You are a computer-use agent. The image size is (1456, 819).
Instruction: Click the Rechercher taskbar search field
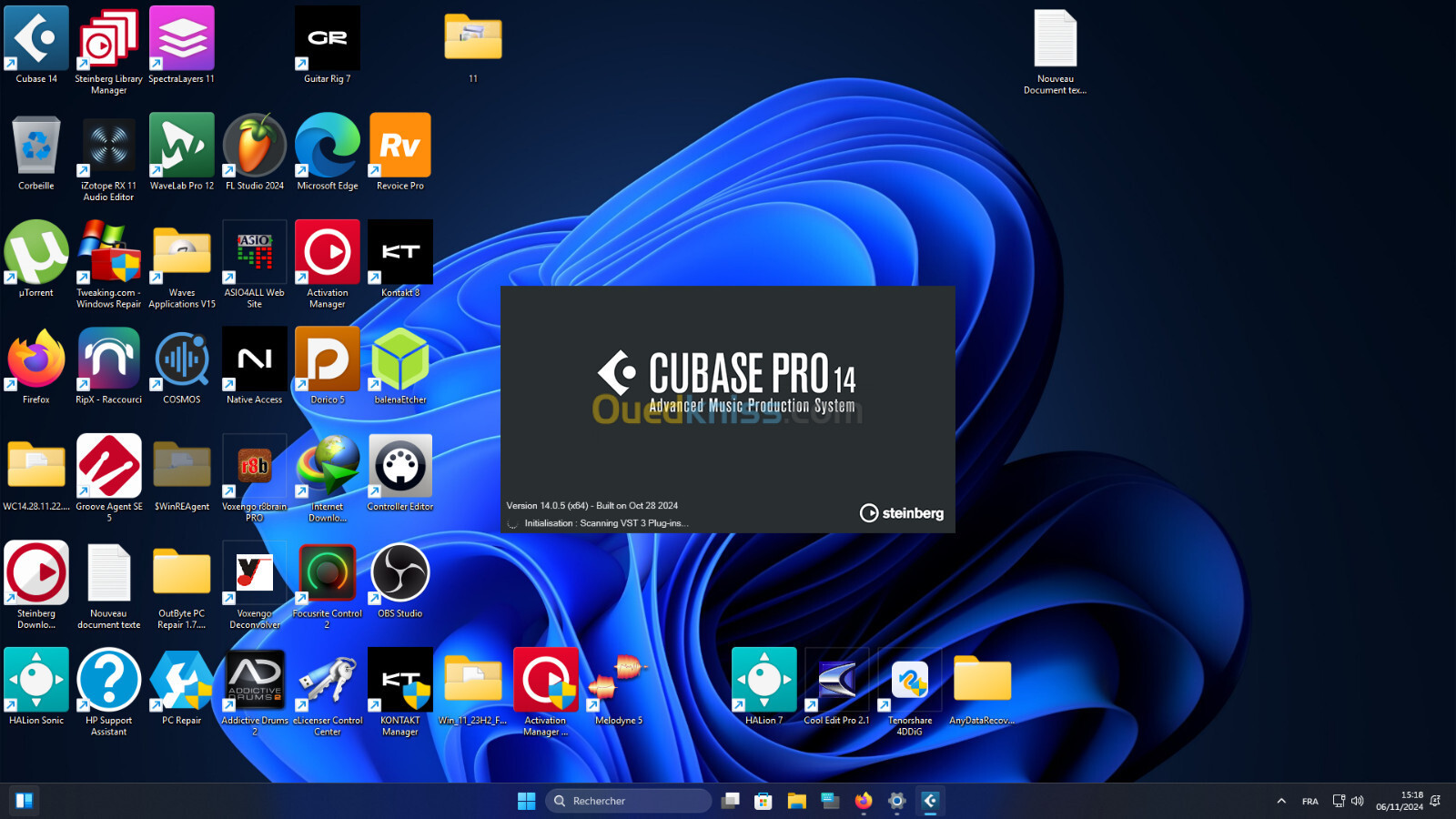click(x=629, y=801)
